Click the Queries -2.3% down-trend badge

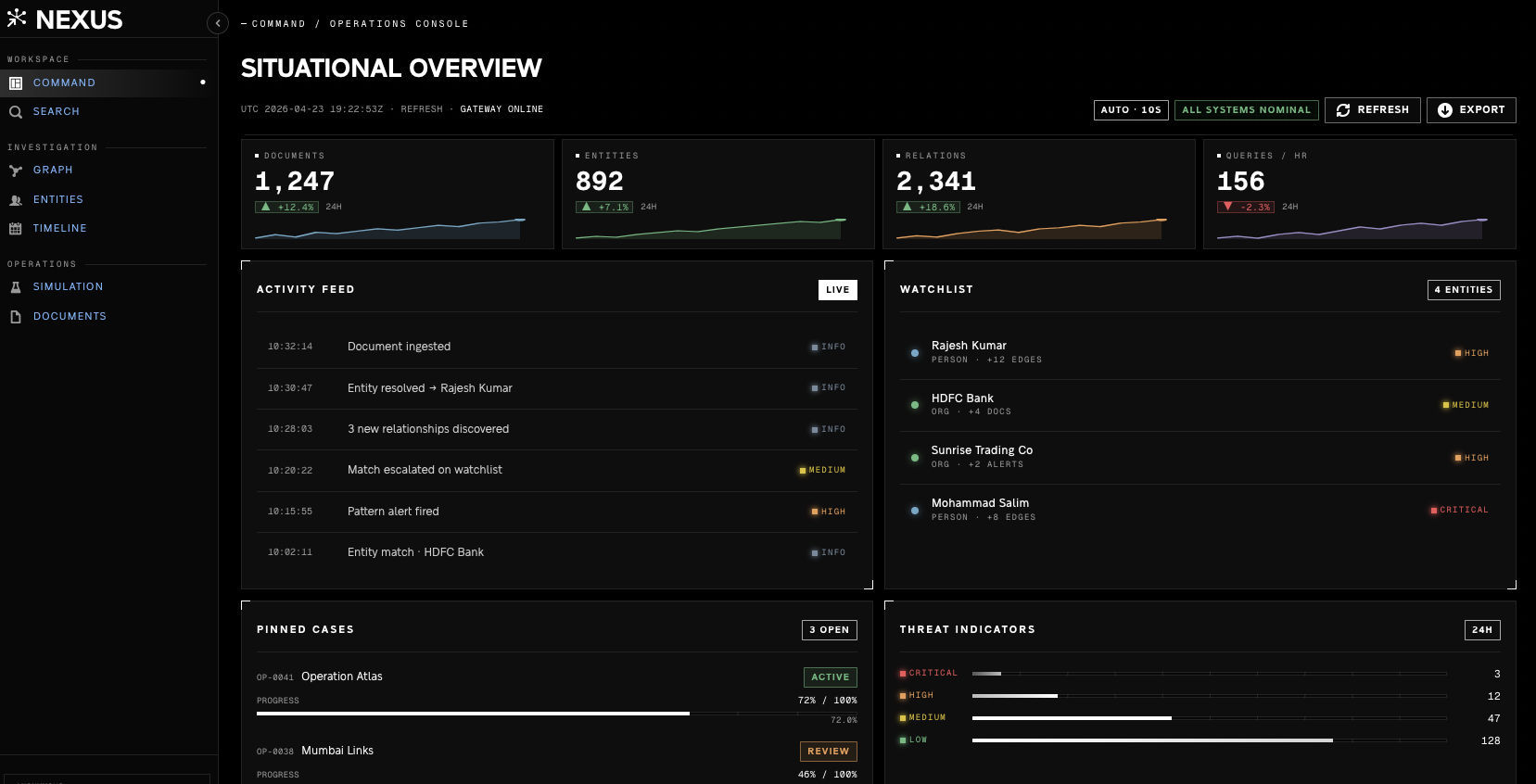pyautogui.click(x=1246, y=207)
